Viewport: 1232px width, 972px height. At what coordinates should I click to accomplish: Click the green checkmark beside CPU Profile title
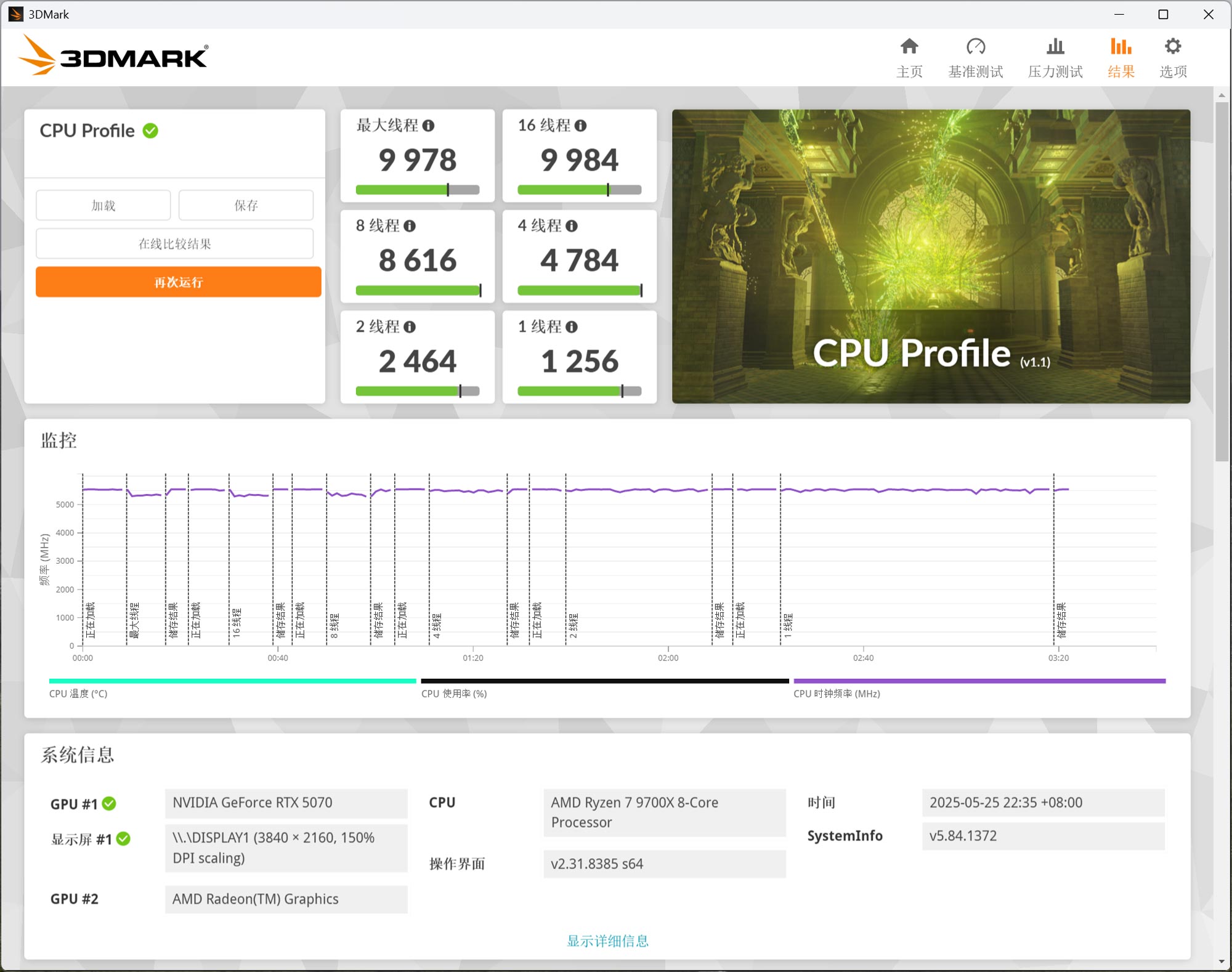(150, 131)
